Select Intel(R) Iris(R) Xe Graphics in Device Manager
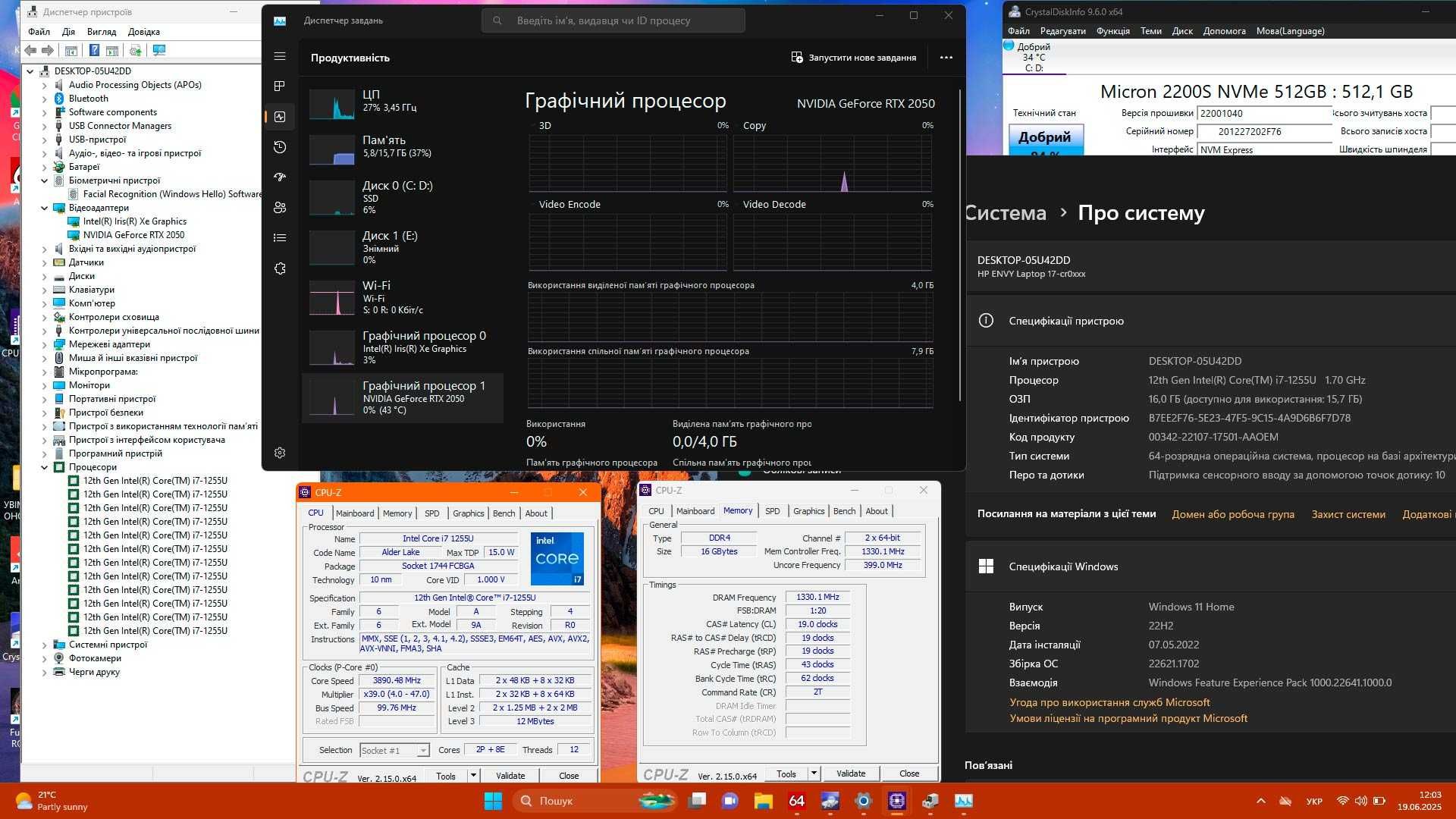Viewport: 1456px width, 819px height. pyautogui.click(x=134, y=221)
